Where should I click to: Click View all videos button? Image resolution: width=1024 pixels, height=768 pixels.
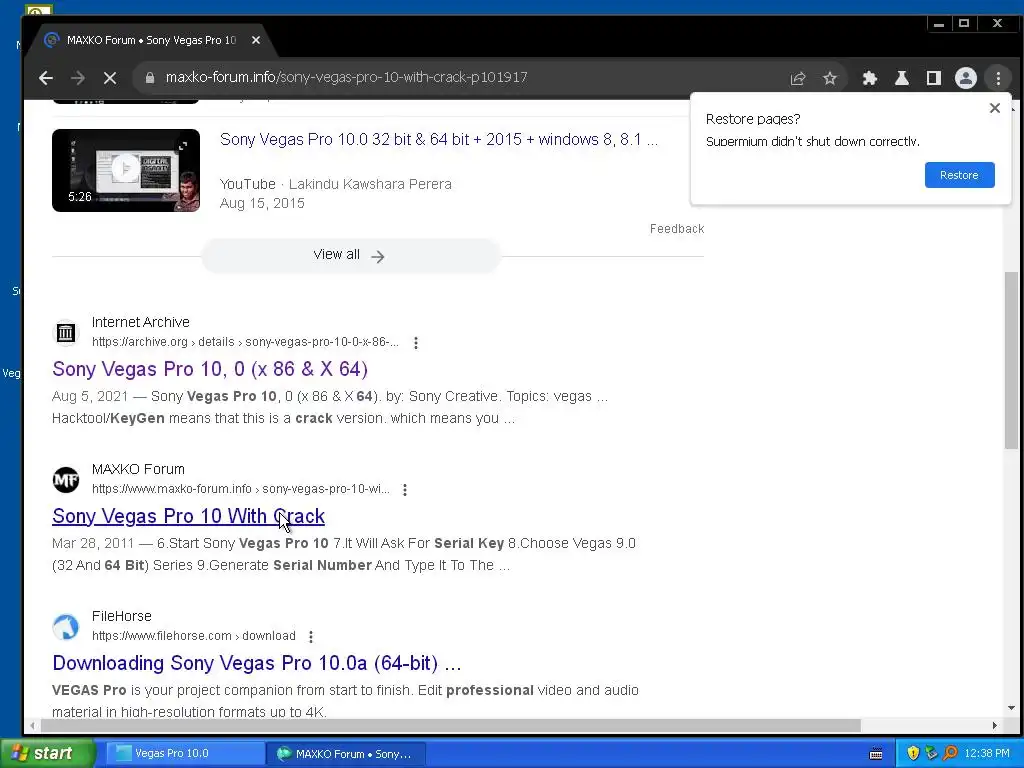[x=351, y=255]
